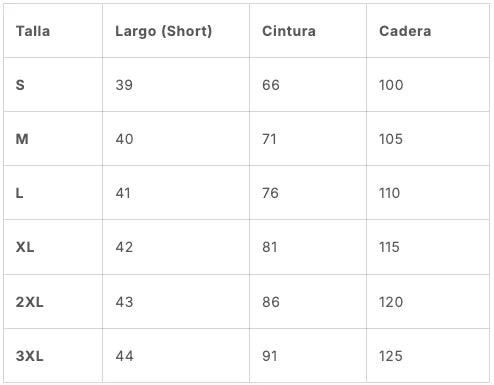Click the waist value 66
Screen dimensions: 494x385
271,85
